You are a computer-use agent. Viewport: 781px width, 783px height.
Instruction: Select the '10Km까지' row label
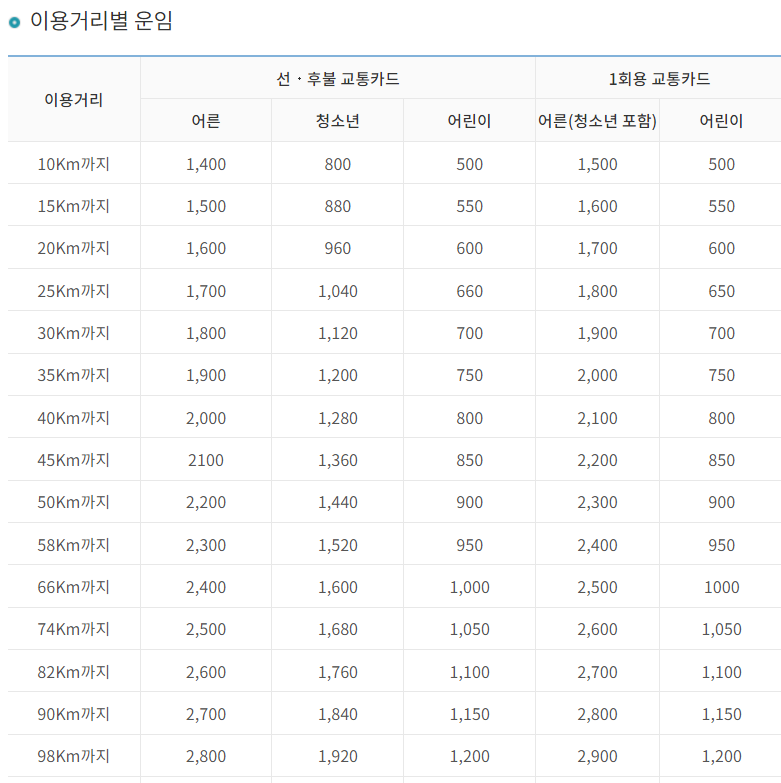[74, 164]
